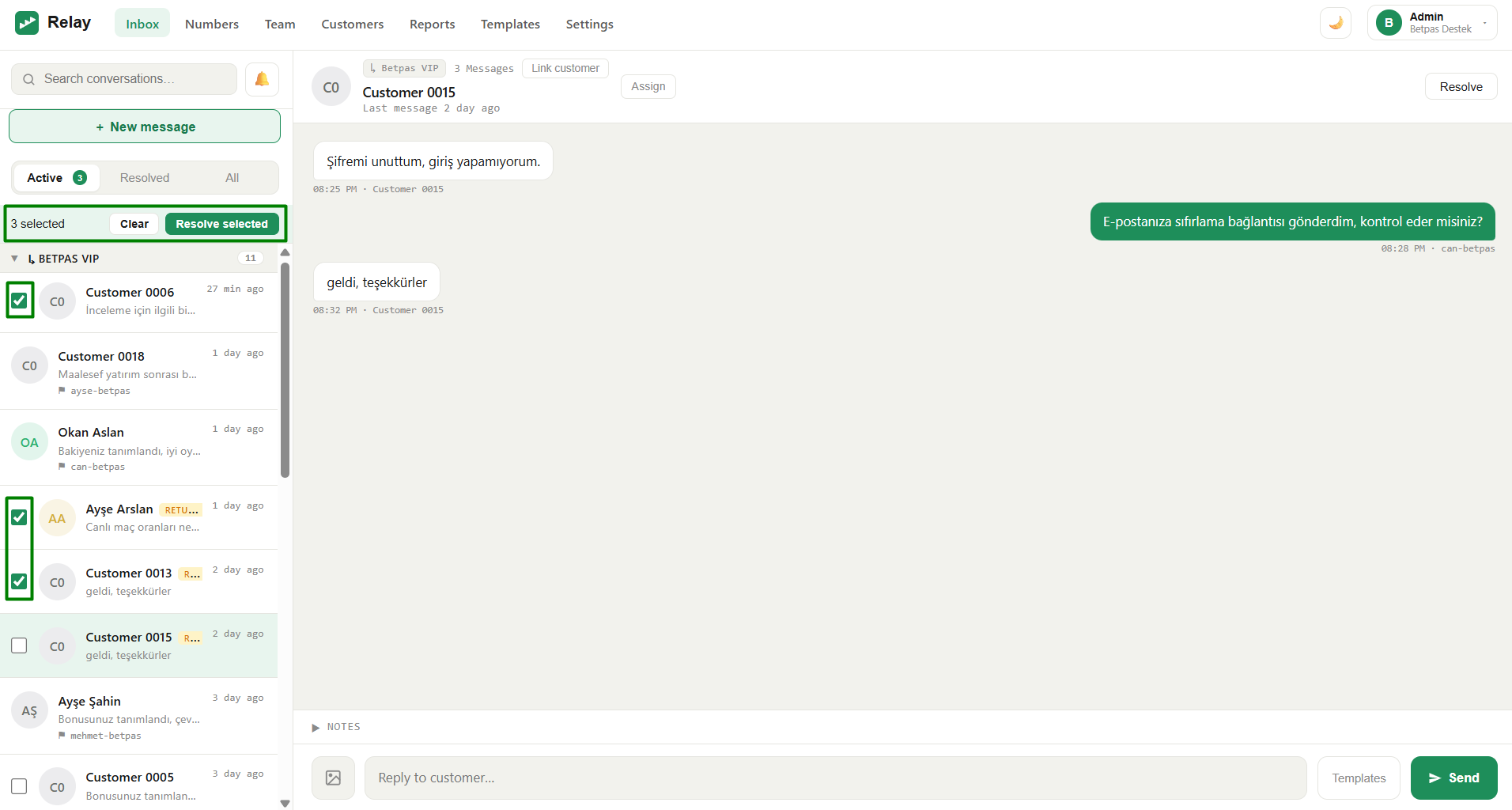Uncheck the Customer 0006 conversation checkbox
Image resolution: width=1512 pixels, height=810 pixels.
pos(19,301)
